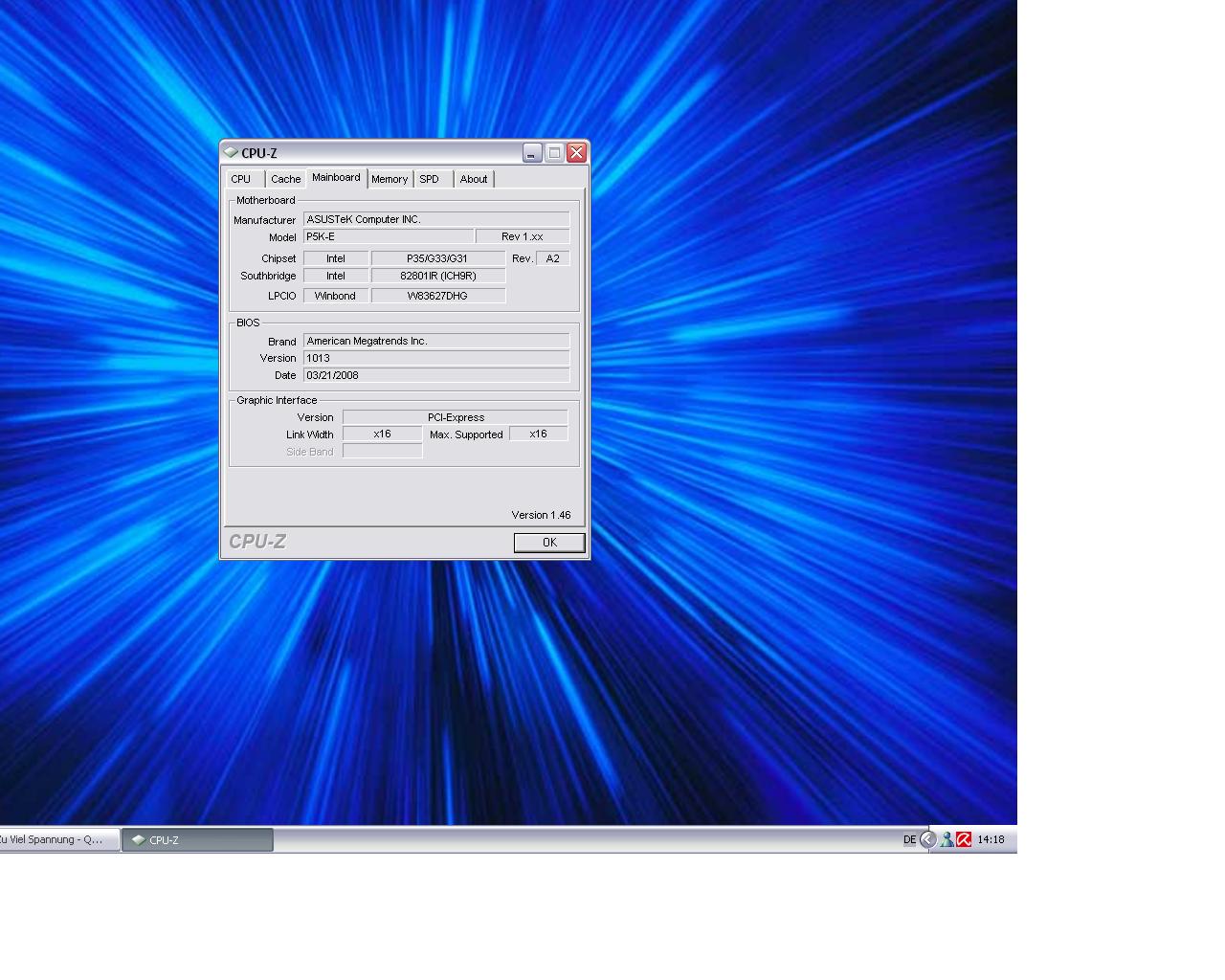Click the Graphic Interface version PCI-Express field

coord(456,417)
